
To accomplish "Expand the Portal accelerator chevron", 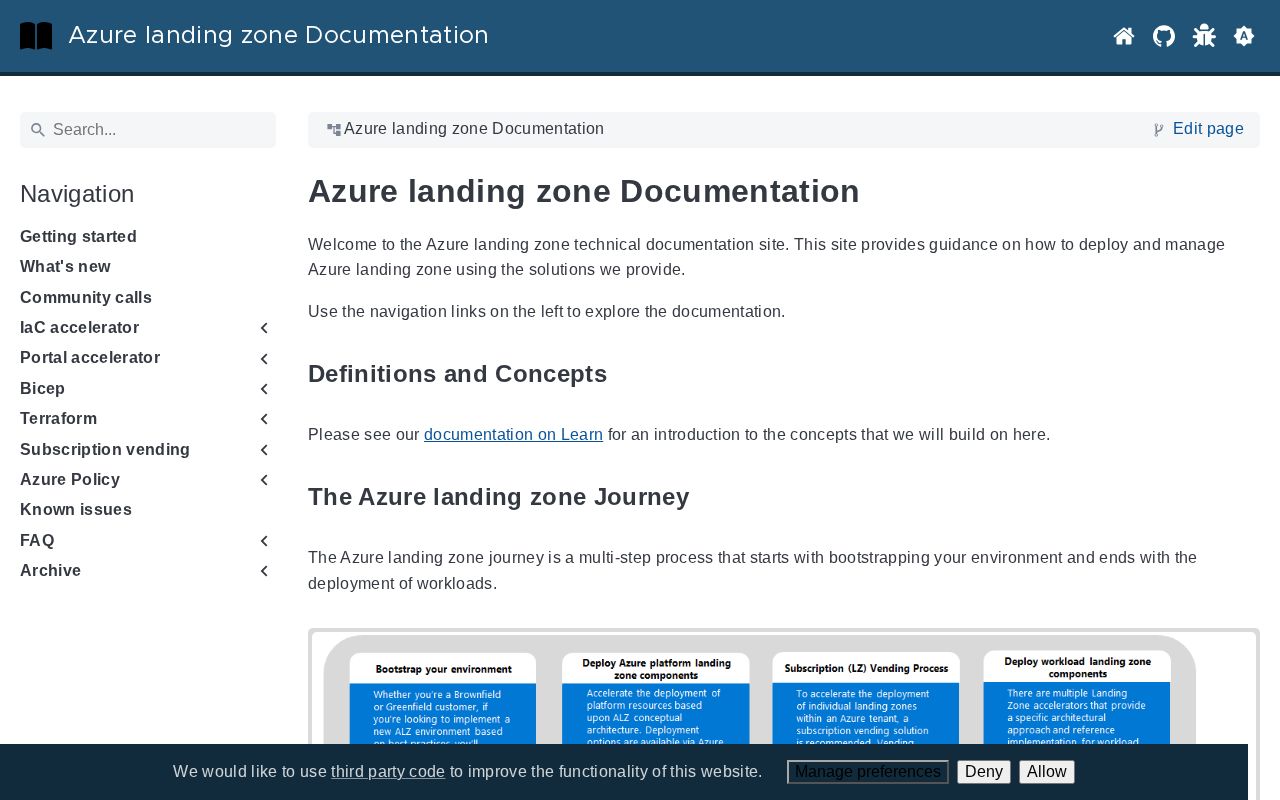I will (x=265, y=358).
